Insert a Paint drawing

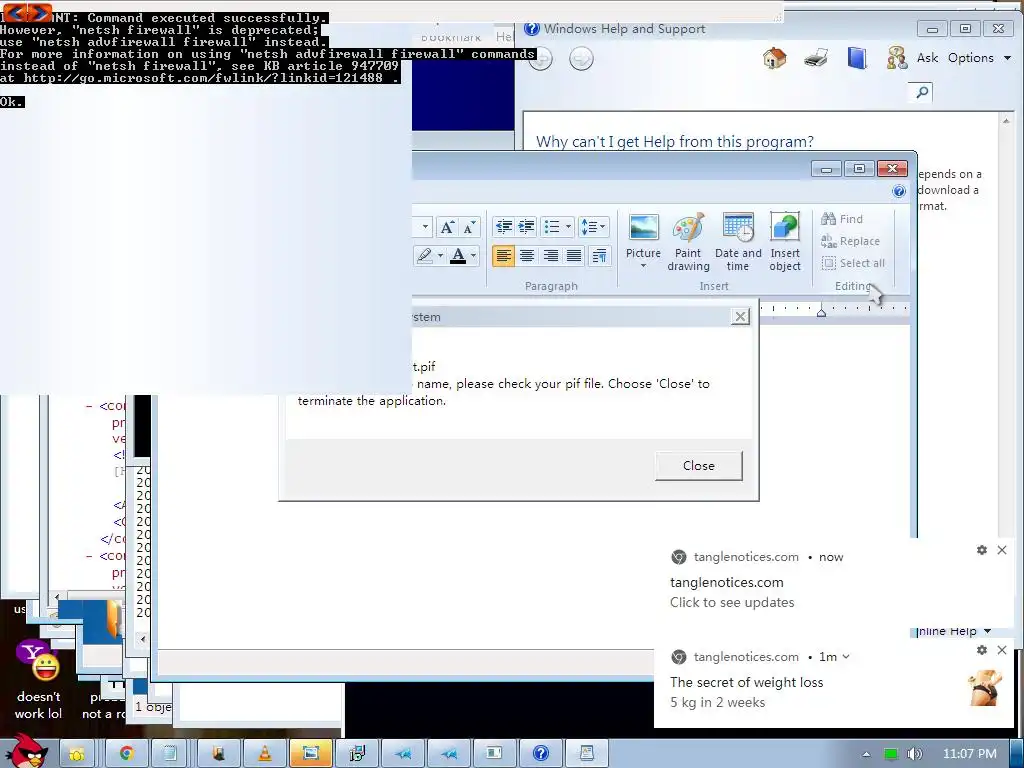pos(688,241)
